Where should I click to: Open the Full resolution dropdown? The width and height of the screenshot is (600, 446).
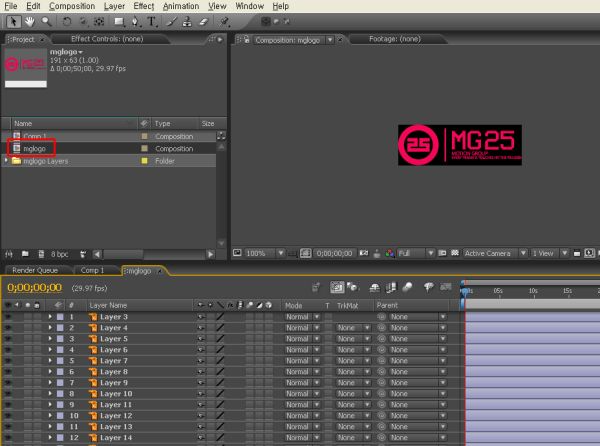[x=416, y=253]
